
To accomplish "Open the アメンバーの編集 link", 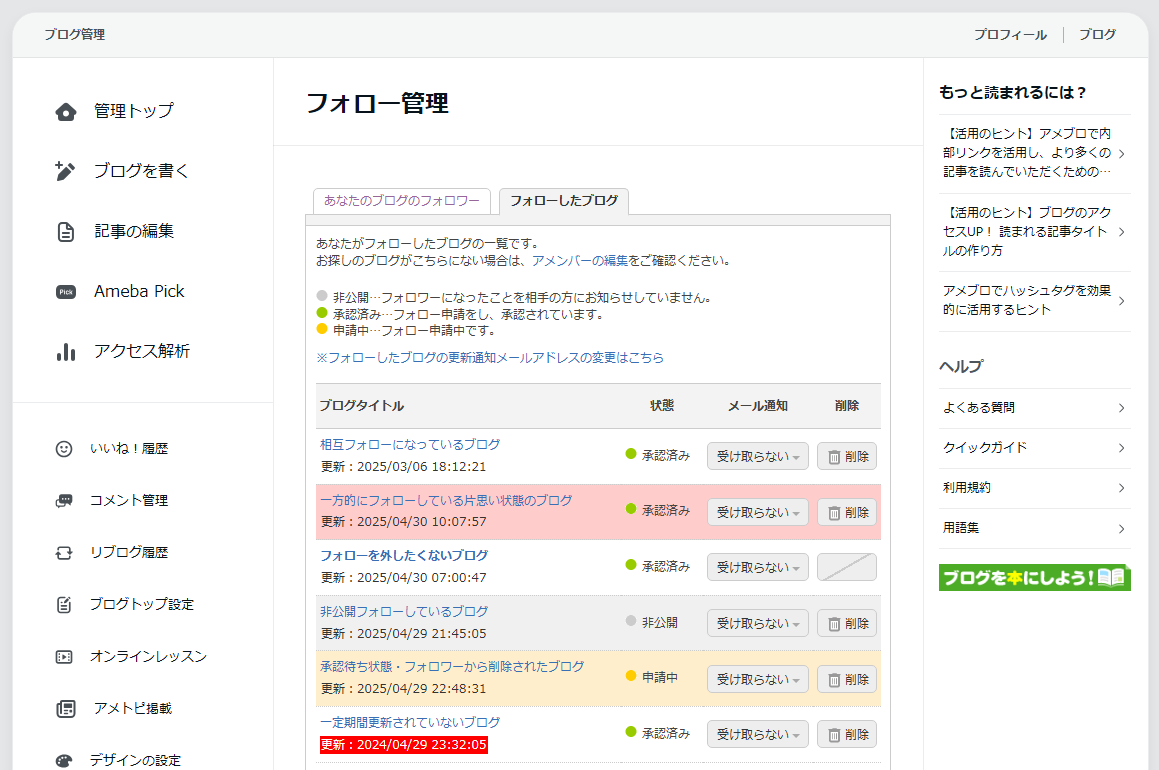I will 580,261.
